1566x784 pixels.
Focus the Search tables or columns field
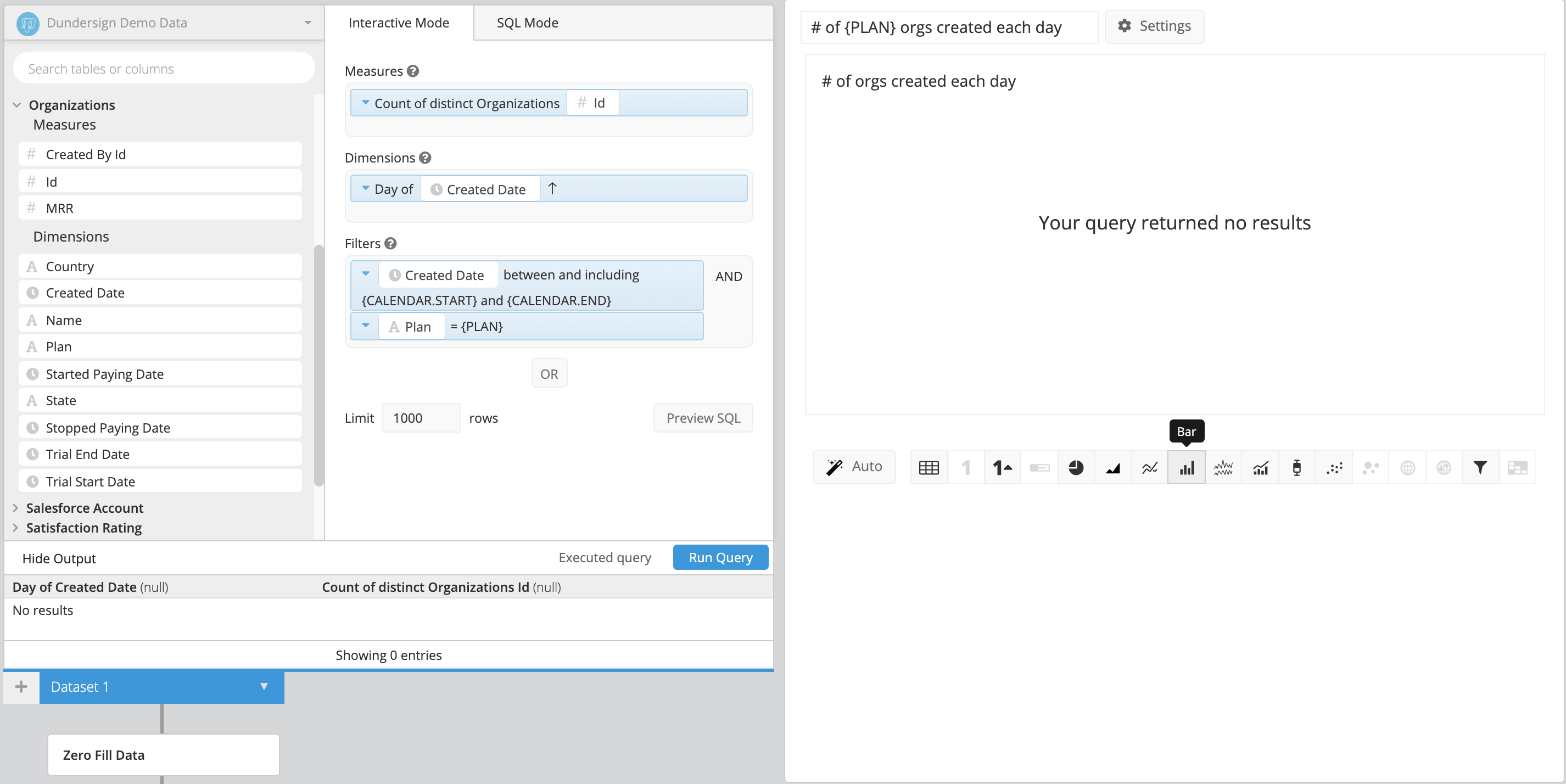pyautogui.click(x=164, y=68)
